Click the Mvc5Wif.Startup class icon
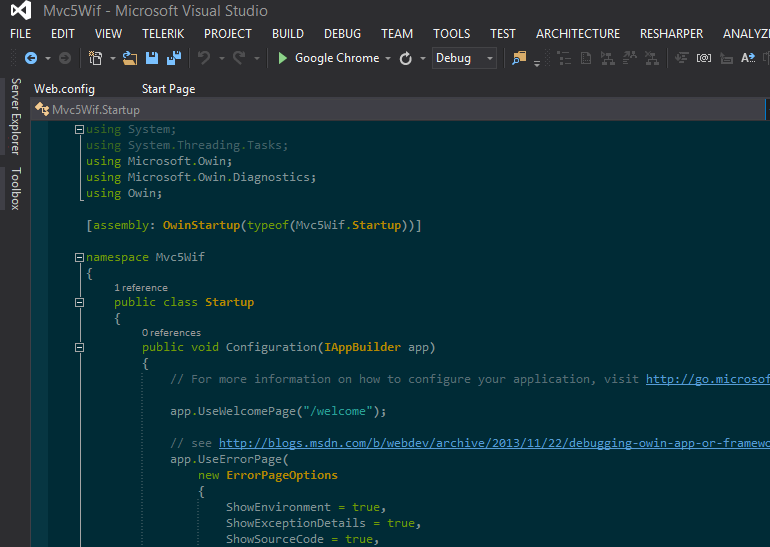This screenshot has width=770, height=547. coord(42,109)
